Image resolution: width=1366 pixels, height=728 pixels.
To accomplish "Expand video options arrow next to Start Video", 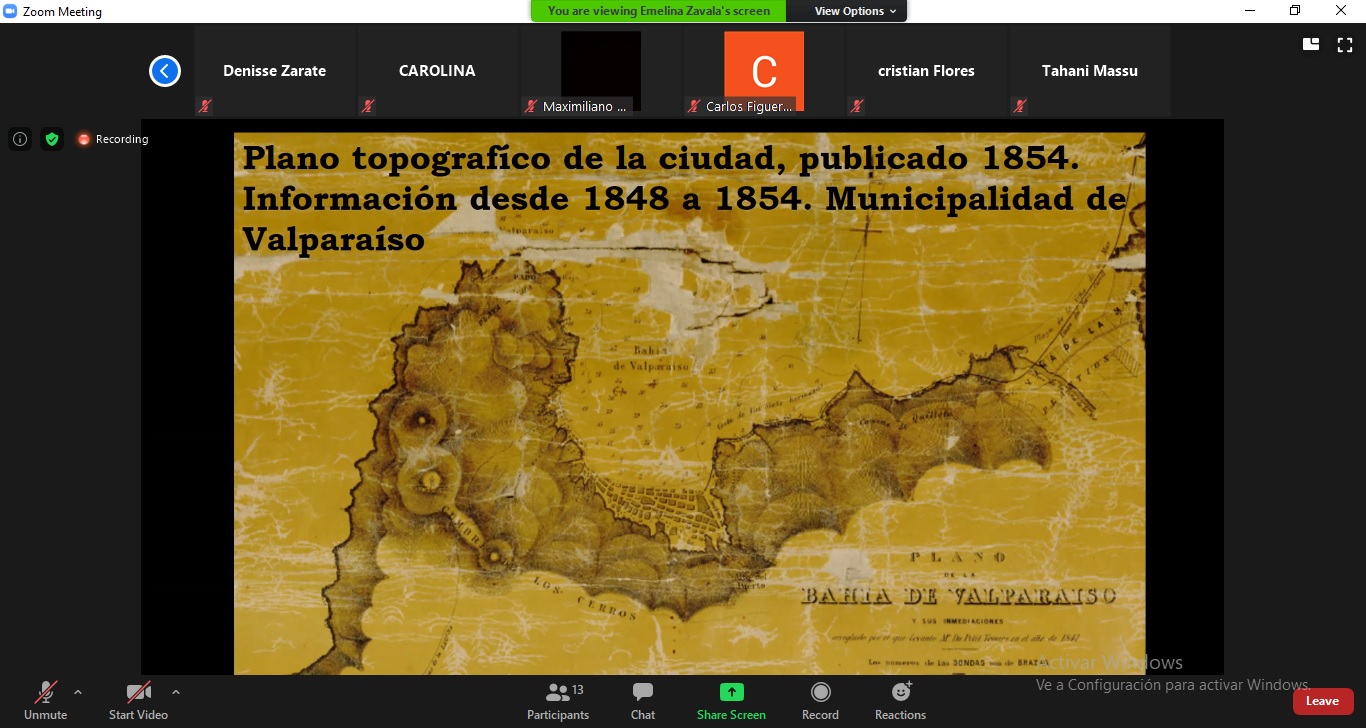I will pyautogui.click(x=176, y=692).
